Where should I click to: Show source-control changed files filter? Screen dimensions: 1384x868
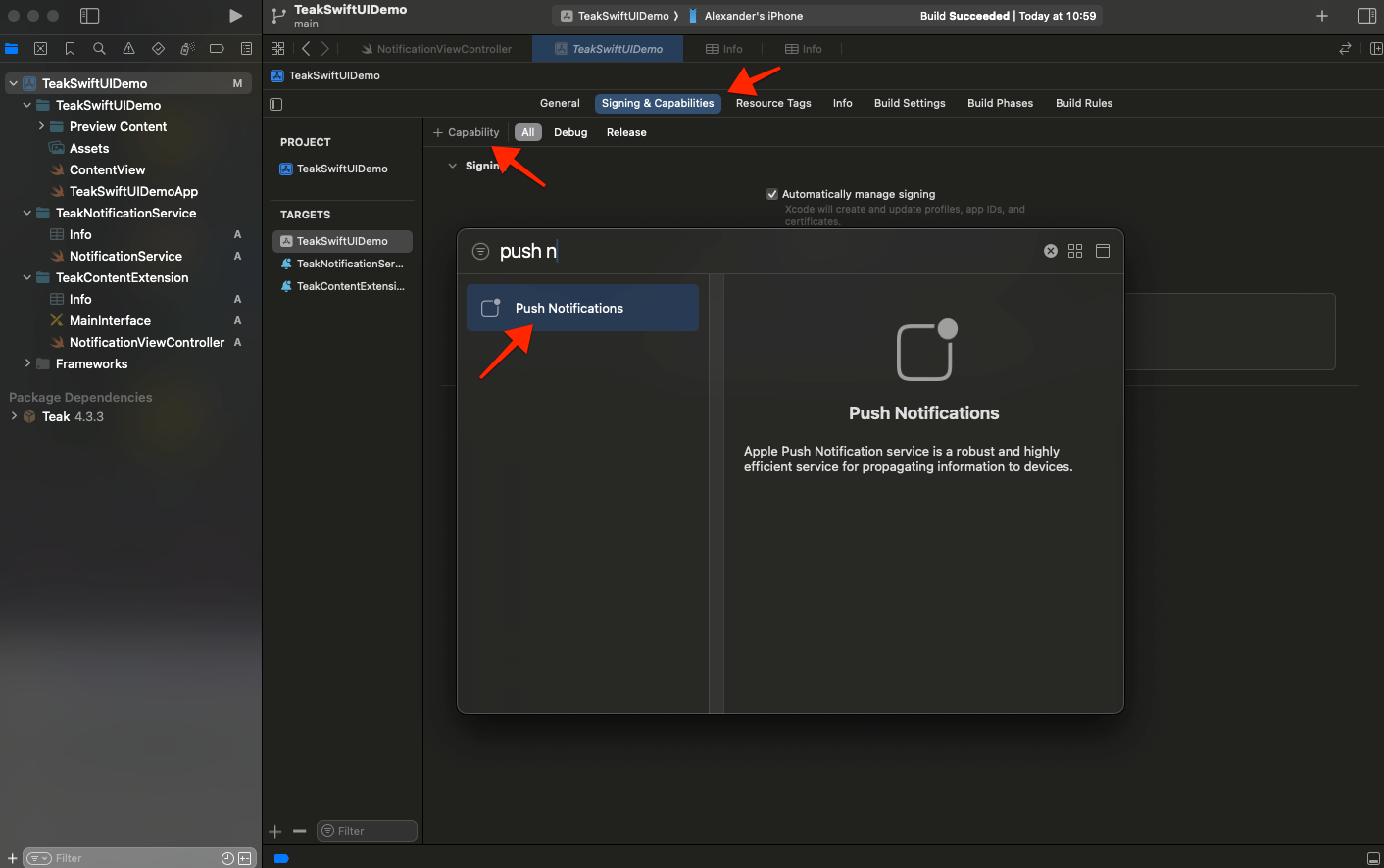coord(245,858)
